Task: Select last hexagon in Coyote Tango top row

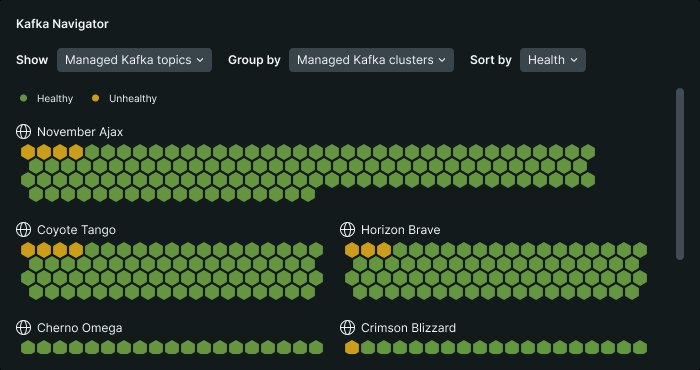Action: [316, 250]
